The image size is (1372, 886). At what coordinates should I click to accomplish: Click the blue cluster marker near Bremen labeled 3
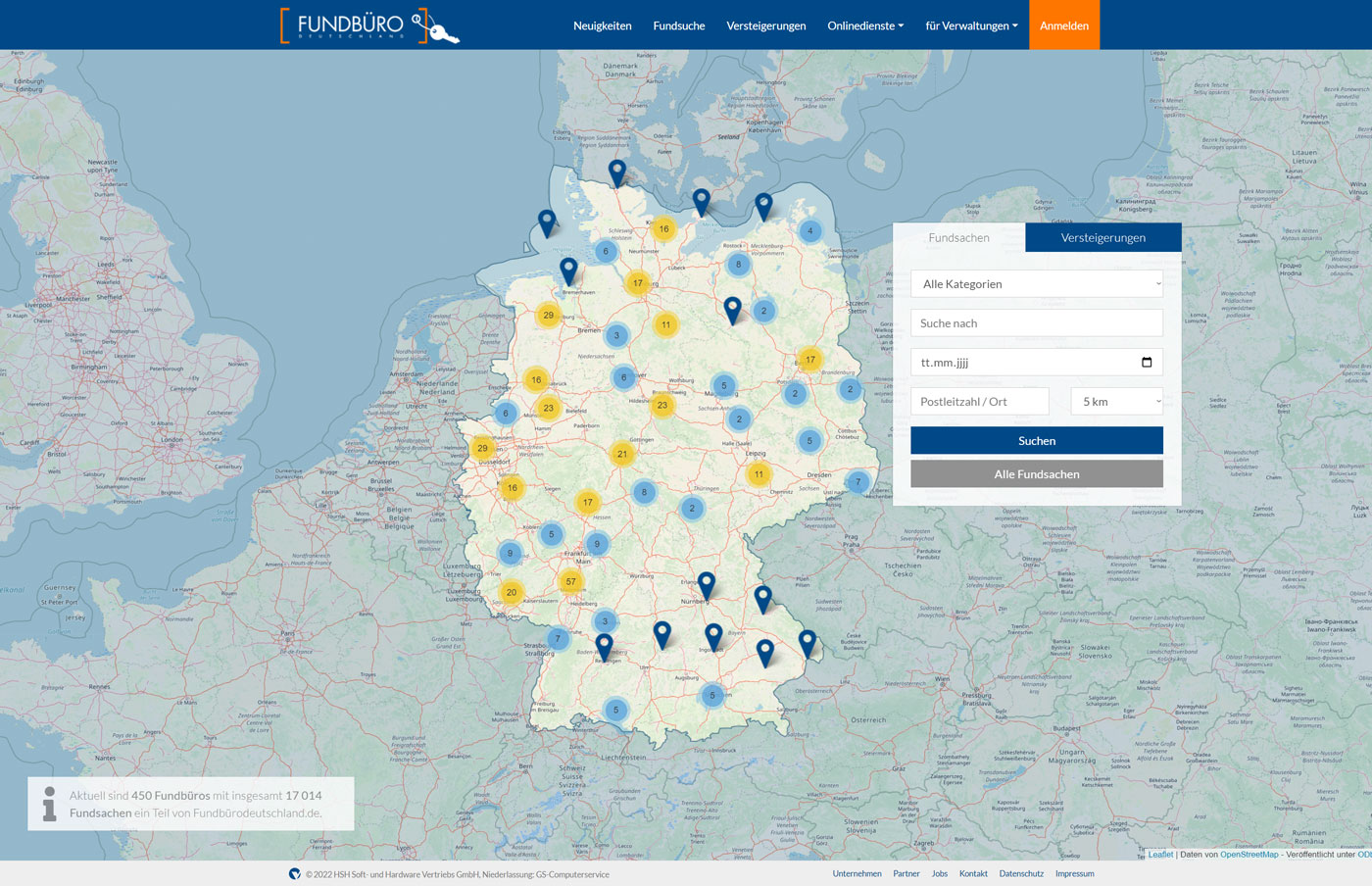616,335
